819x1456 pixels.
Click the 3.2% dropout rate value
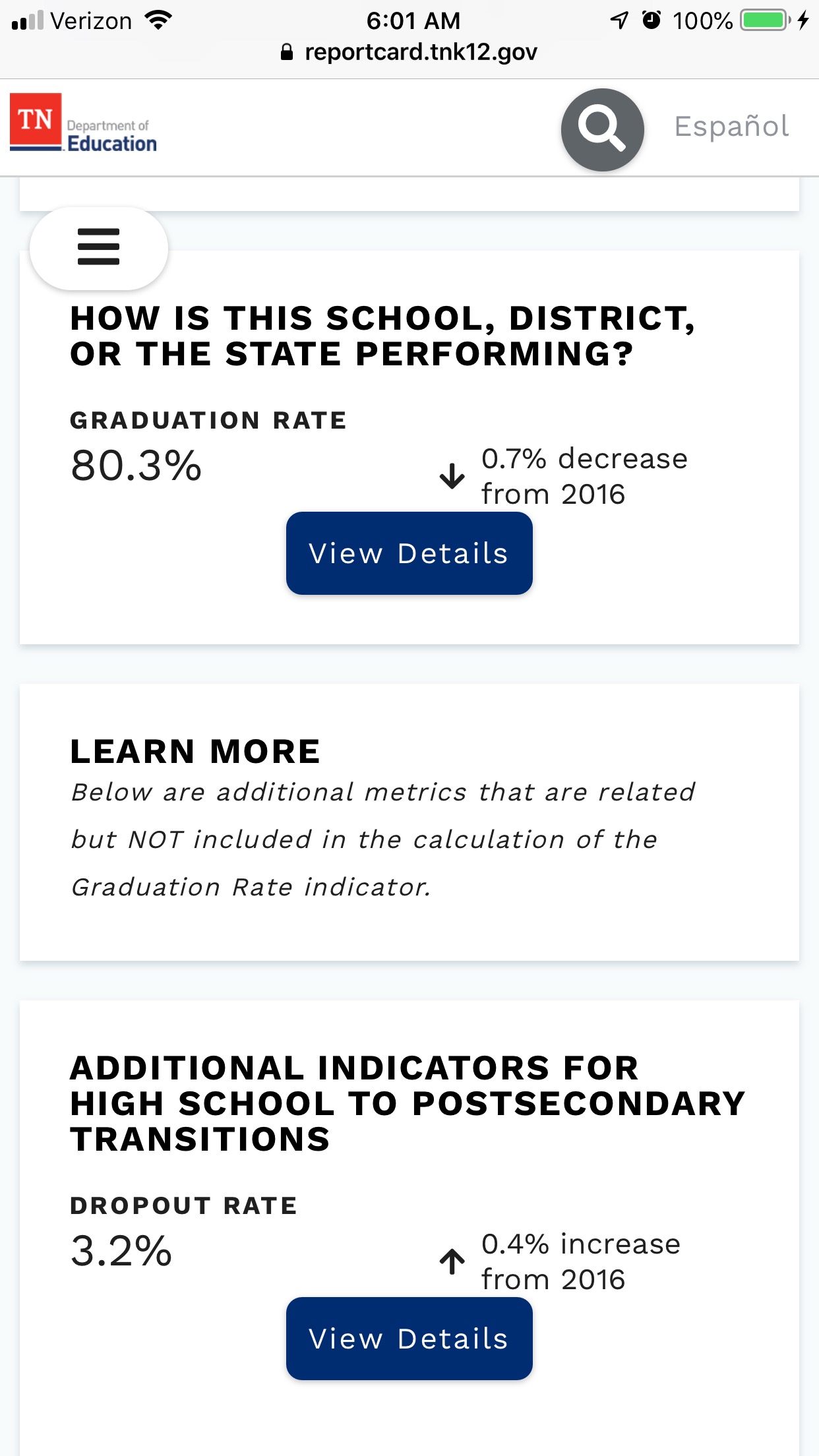(x=121, y=1251)
